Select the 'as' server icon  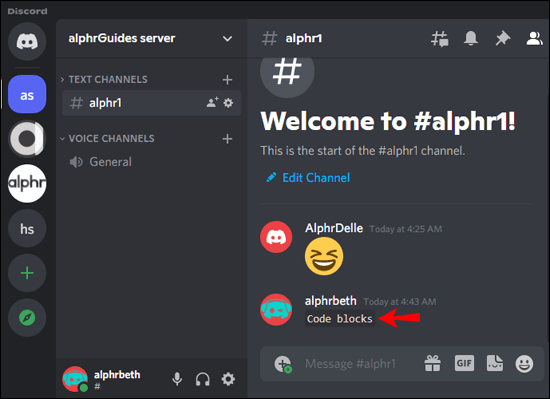[27, 94]
